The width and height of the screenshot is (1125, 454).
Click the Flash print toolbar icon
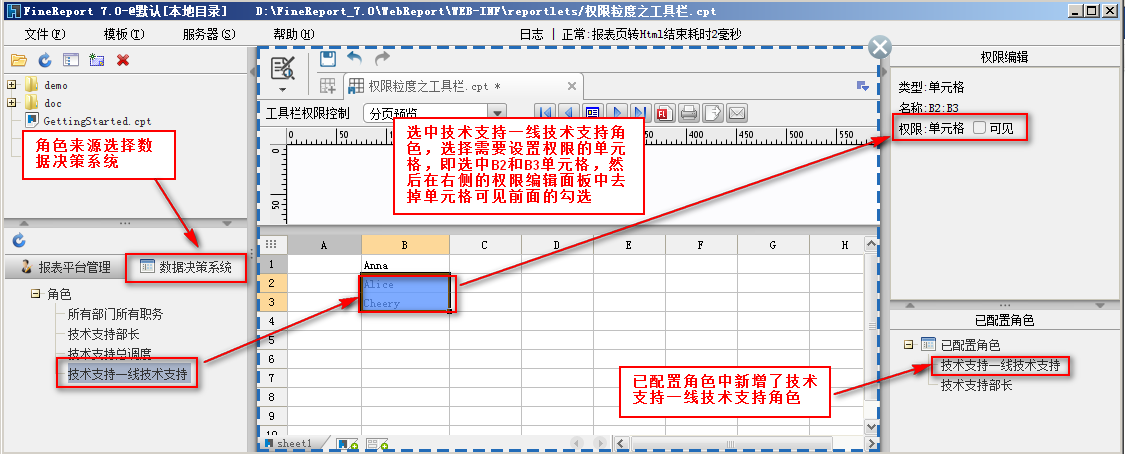664,113
